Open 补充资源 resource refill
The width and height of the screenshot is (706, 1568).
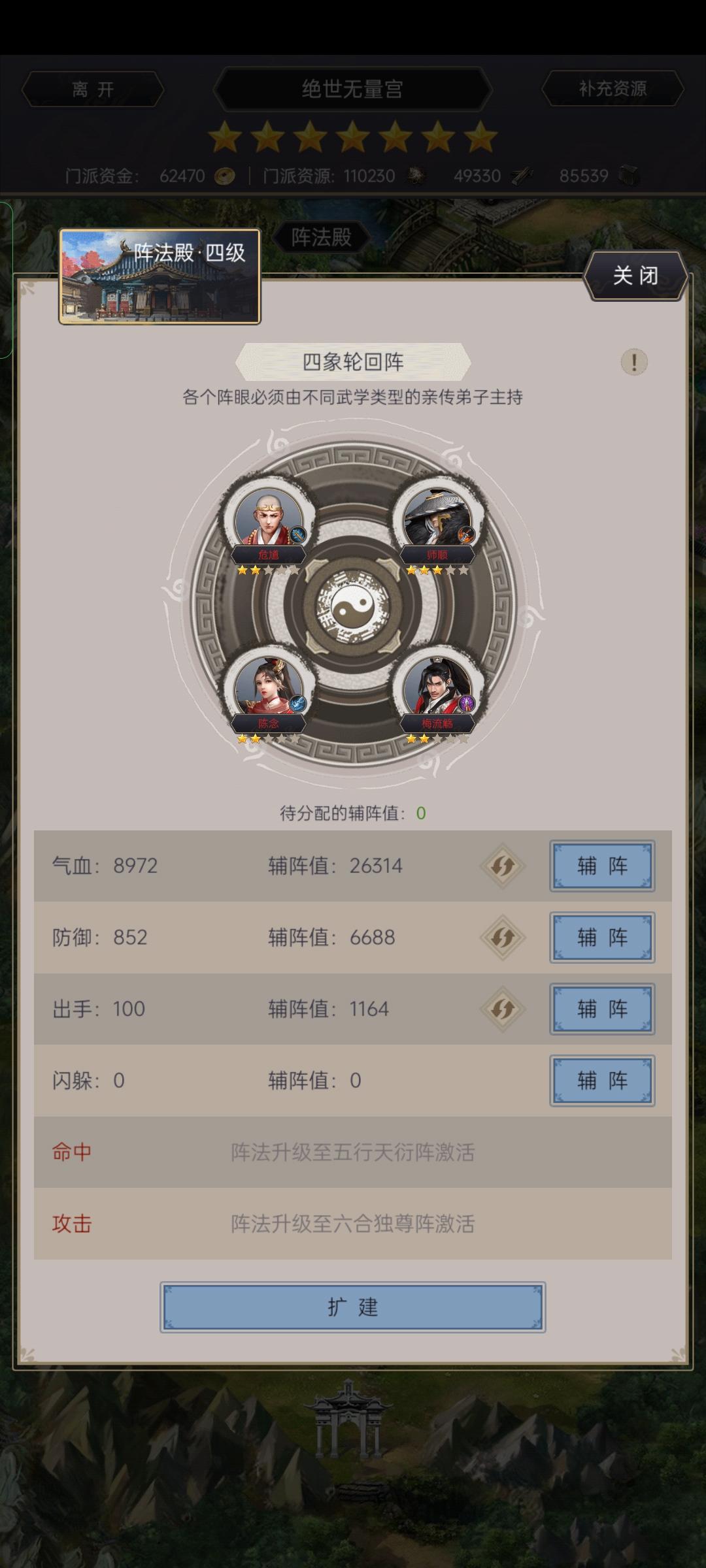[x=613, y=89]
